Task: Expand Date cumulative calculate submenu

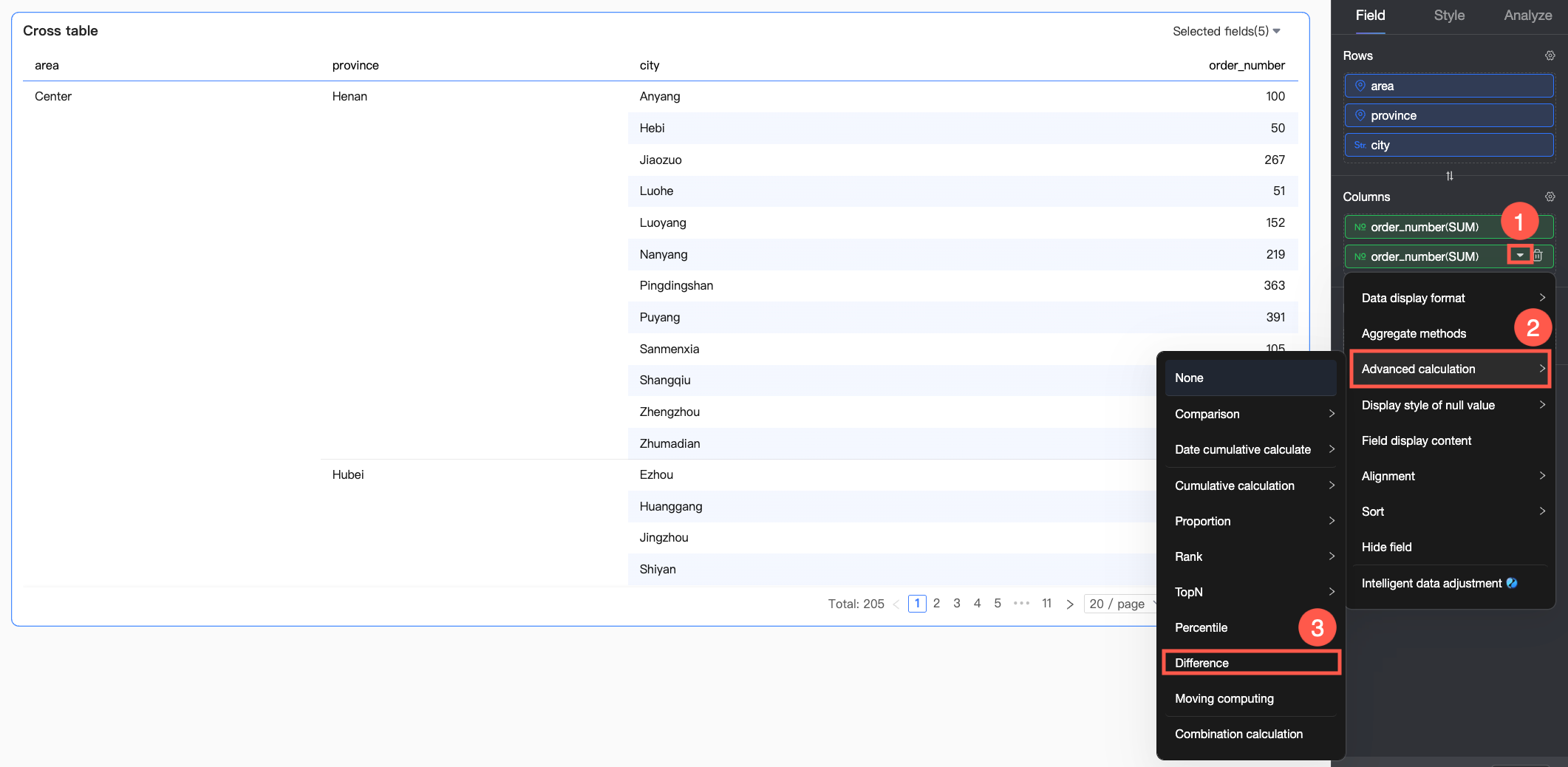Action: (x=1251, y=449)
